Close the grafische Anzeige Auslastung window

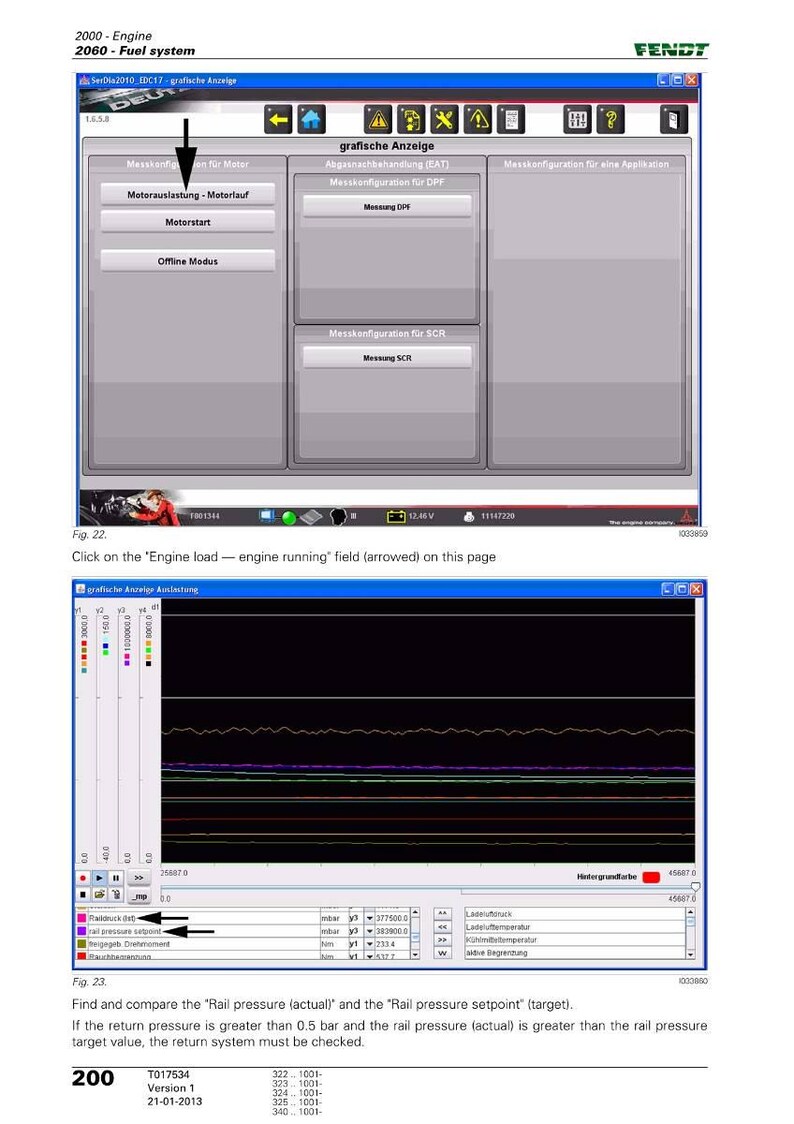coord(696,589)
